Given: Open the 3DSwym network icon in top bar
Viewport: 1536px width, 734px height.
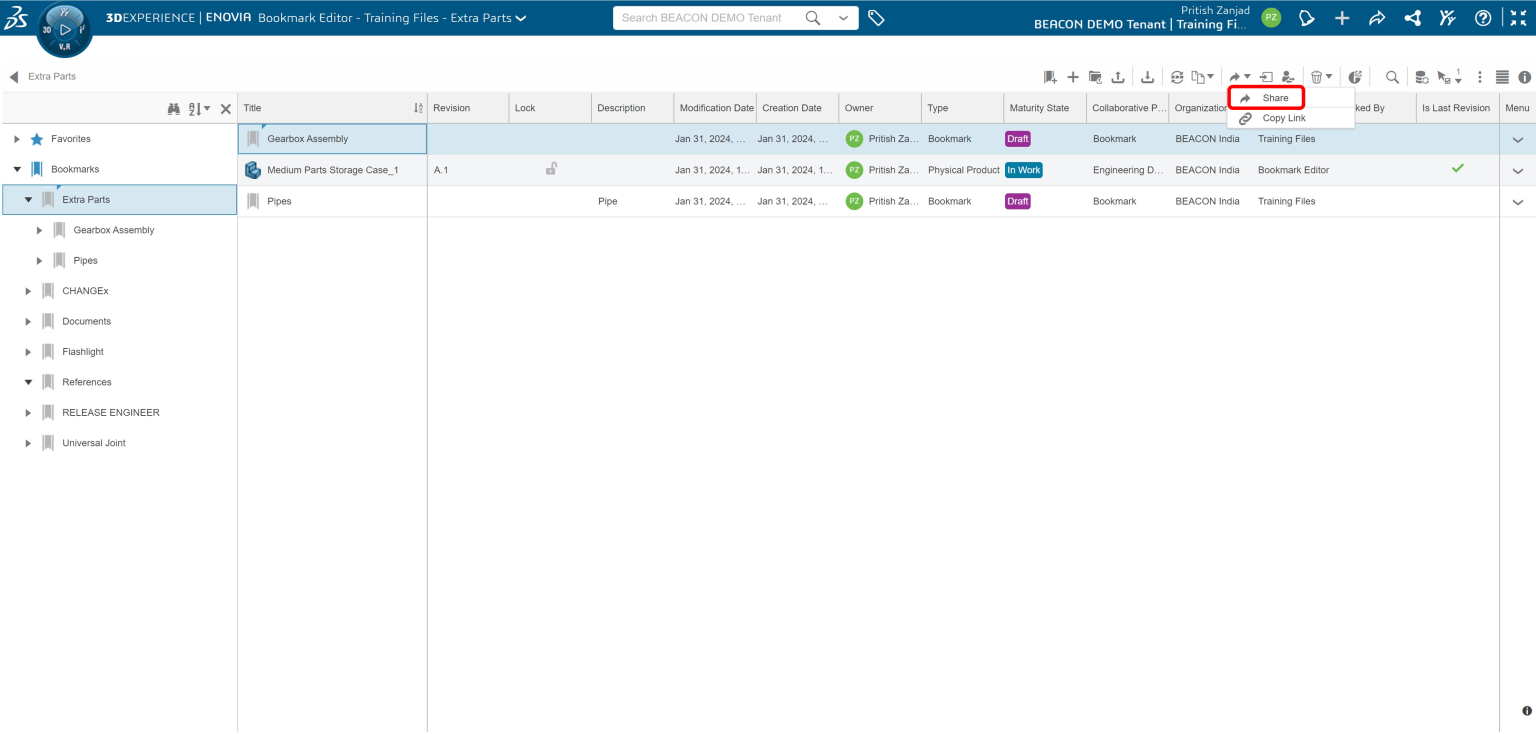Looking at the screenshot, I should (x=1412, y=18).
